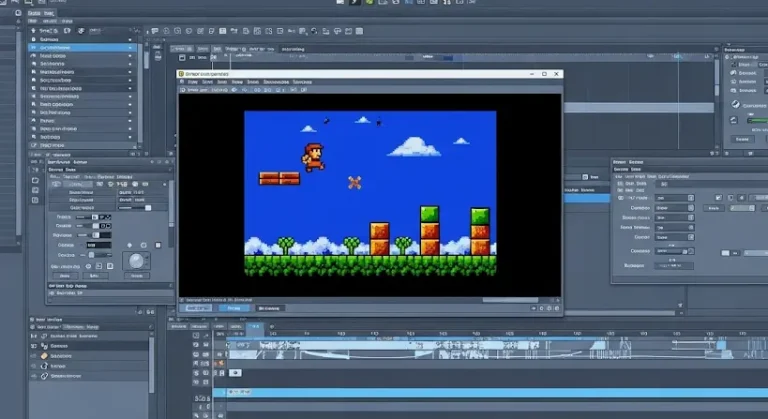768x419 pixels.
Task: Check the white square box beside the circle icon
Action: click(158, 245)
